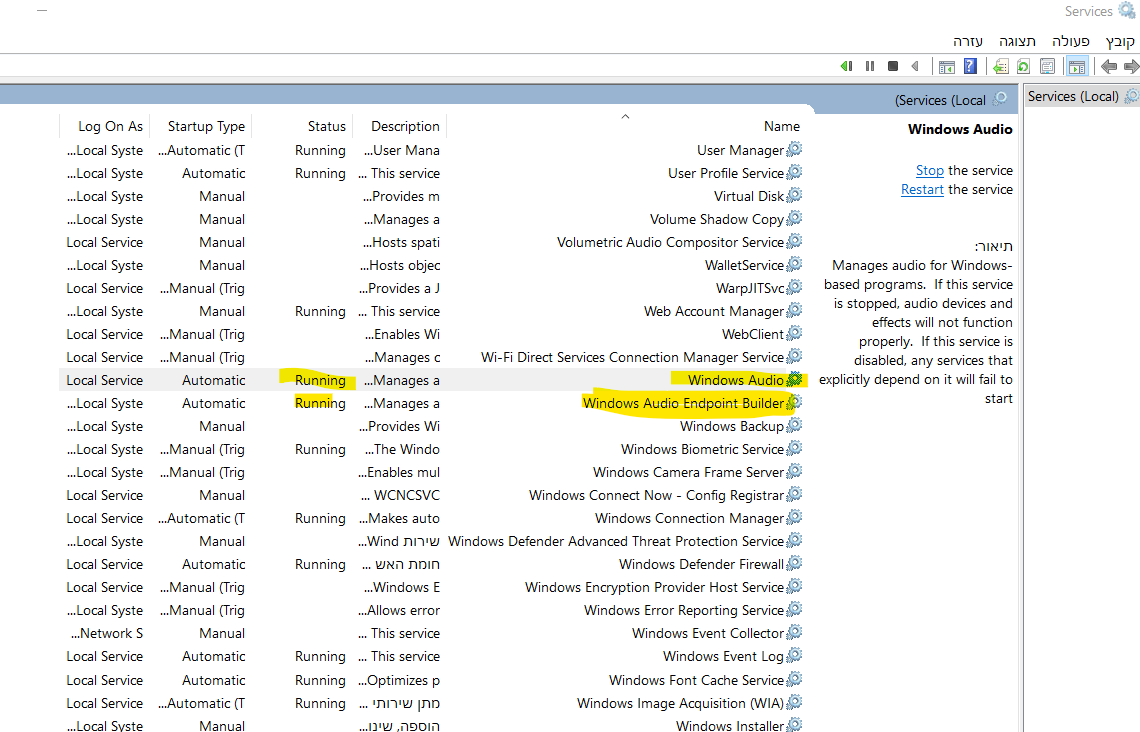Sort by the Startup Type column header
1140x732 pixels.
(x=206, y=126)
